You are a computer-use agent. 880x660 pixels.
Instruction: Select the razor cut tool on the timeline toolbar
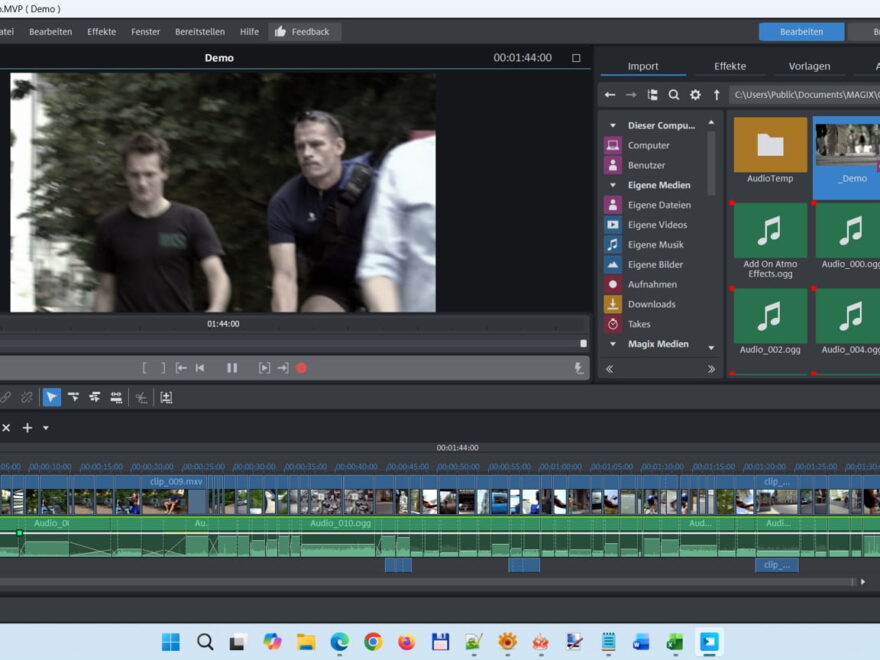pyautogui.click(x=141, y=397)
